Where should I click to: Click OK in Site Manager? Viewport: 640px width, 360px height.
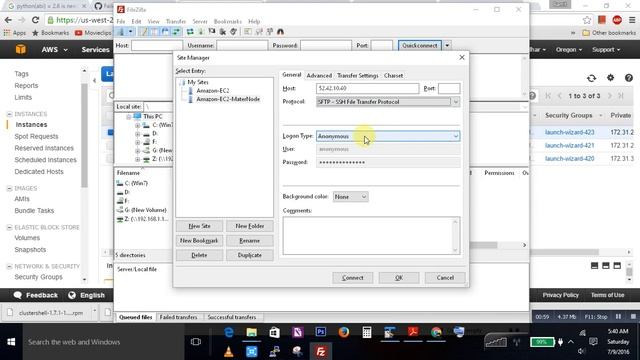pyautogui.click(x=399, y=278)
